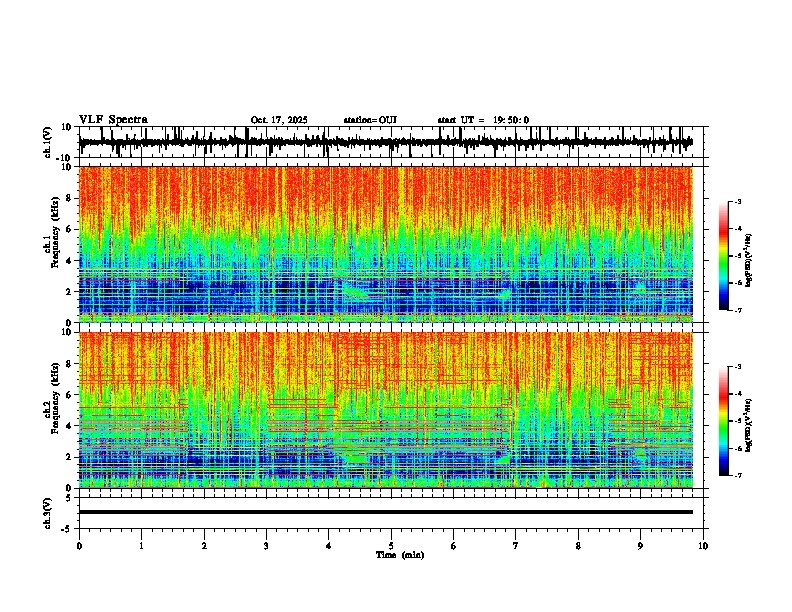Screen dimensions: 792x612
Task: Click the ch.1 frequency spectrogram panel
Action: pos(386,244)
